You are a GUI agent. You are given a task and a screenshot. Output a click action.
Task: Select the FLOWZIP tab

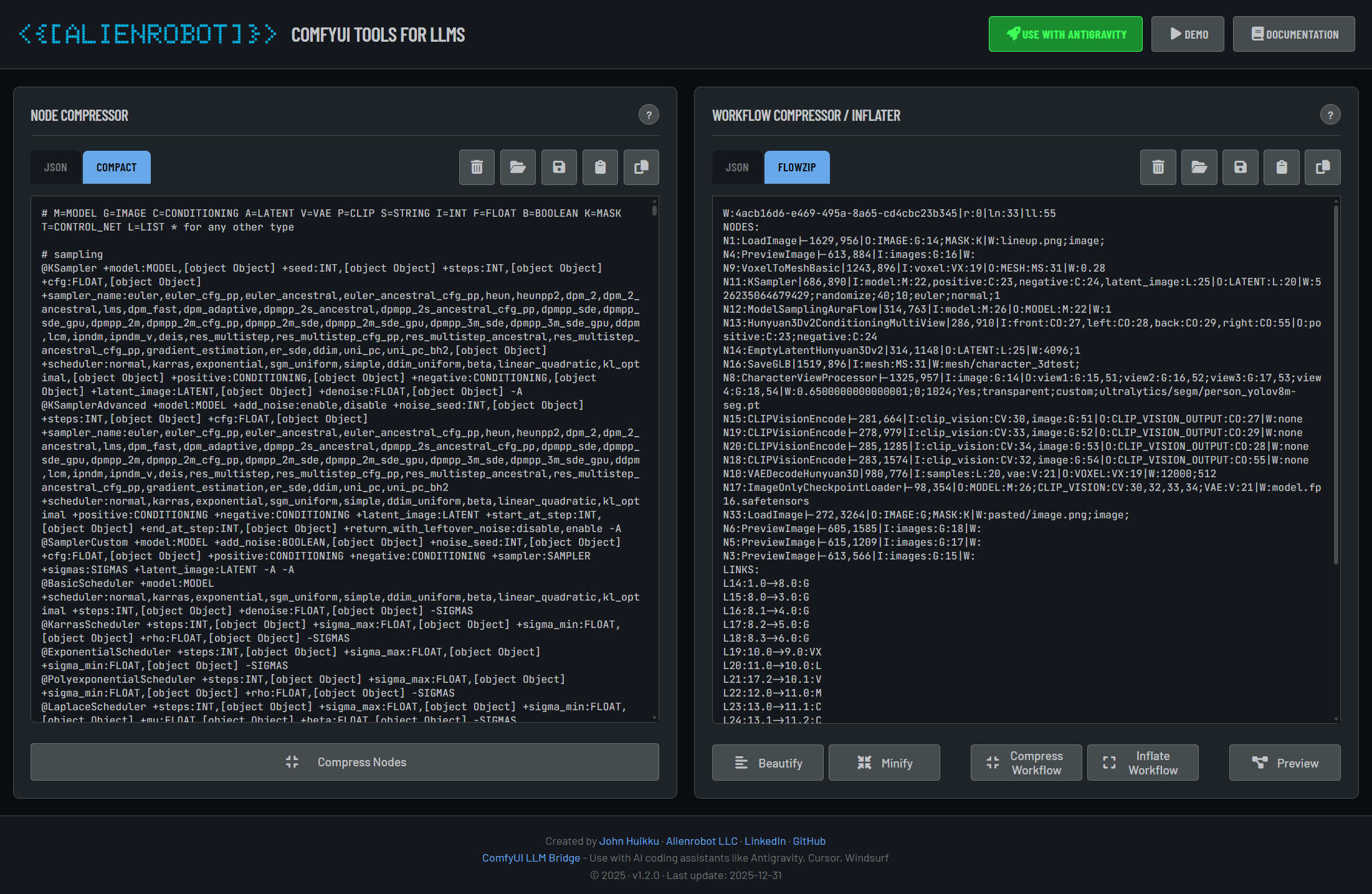click(797, 167)
